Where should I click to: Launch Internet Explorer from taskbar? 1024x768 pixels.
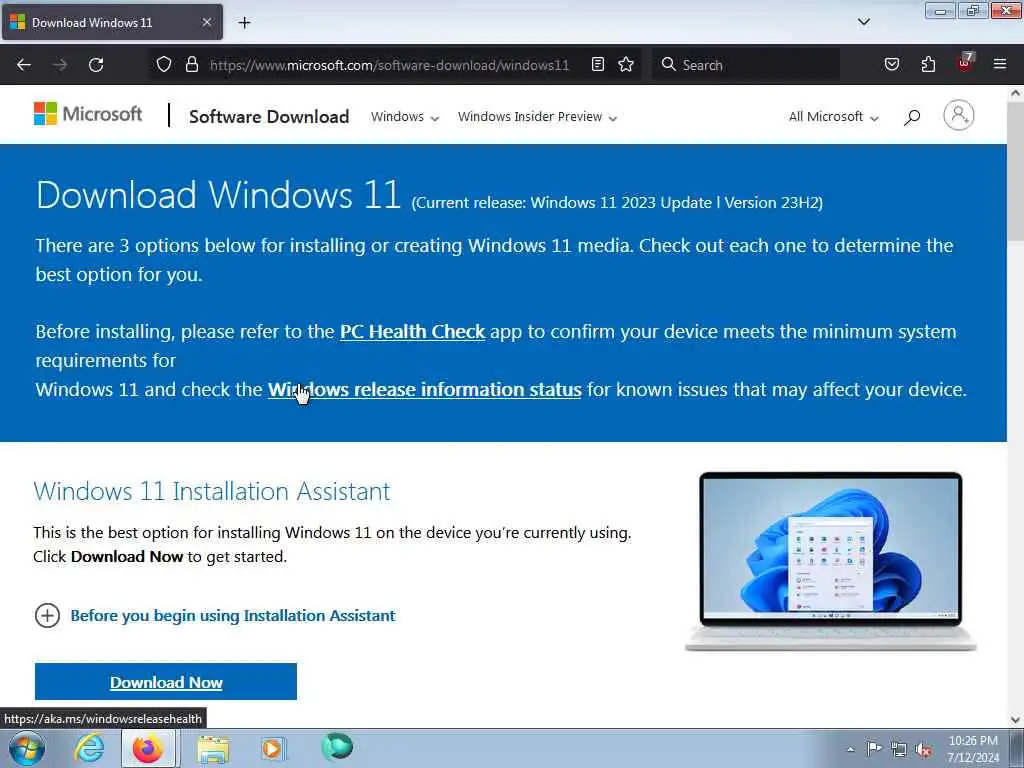click(89, 748)
